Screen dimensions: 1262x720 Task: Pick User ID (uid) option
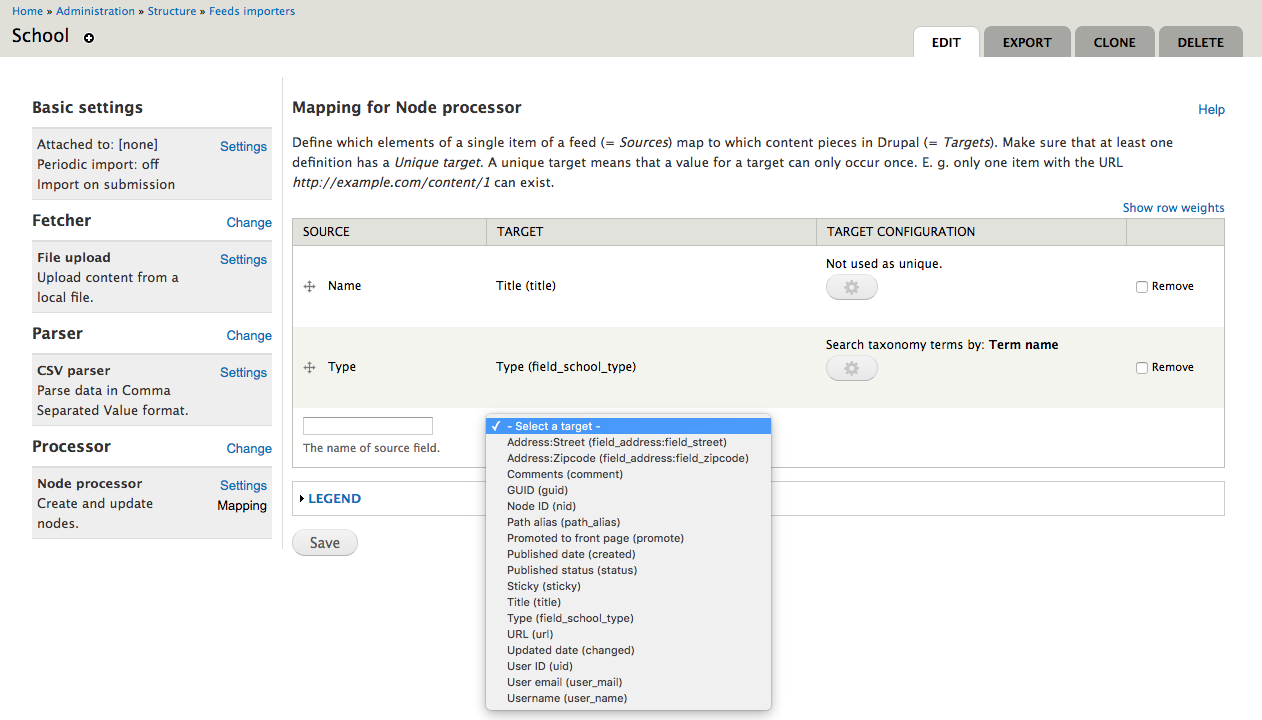coord(628,666)
